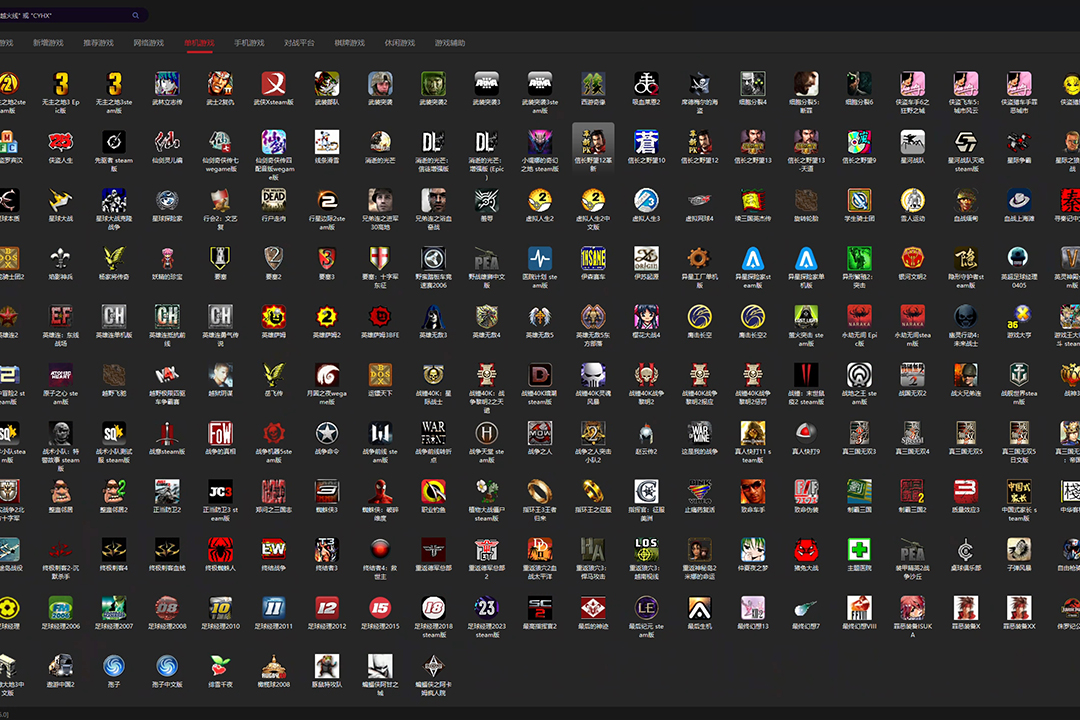1080x720 pixels.
Task: Open the 战国无双2 game icon
Action: [x=913, y=375]
